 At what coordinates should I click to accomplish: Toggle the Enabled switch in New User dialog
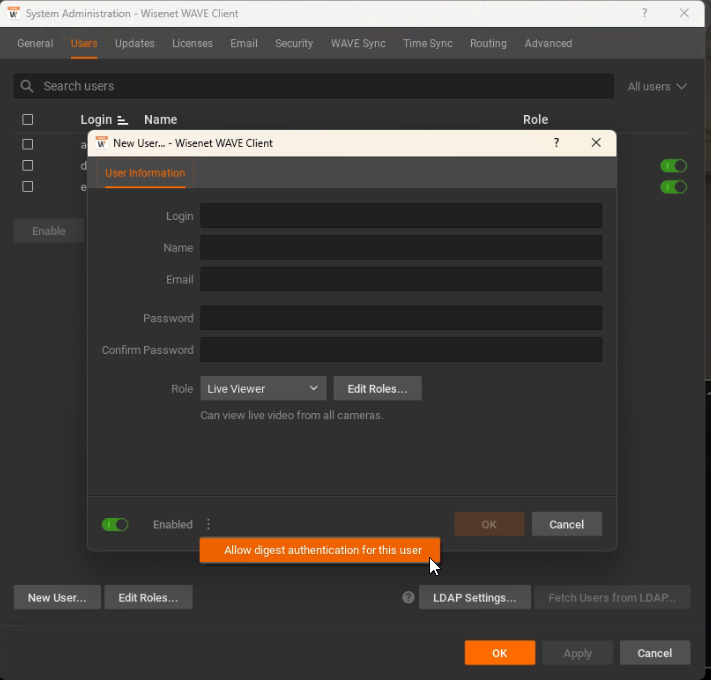click(115, 525)
